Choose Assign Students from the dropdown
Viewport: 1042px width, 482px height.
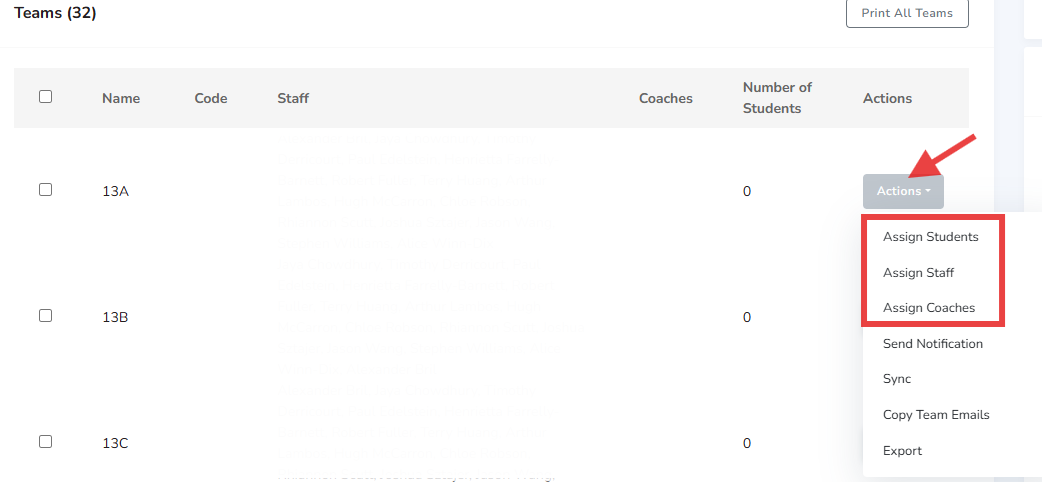(930, 237)
